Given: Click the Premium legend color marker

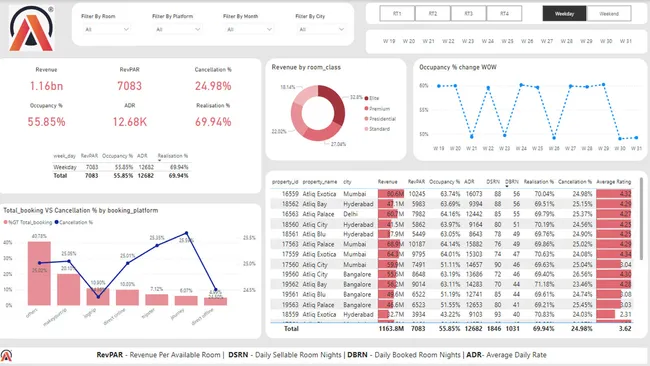Looking at the screenshot, I should pos(366,109).
